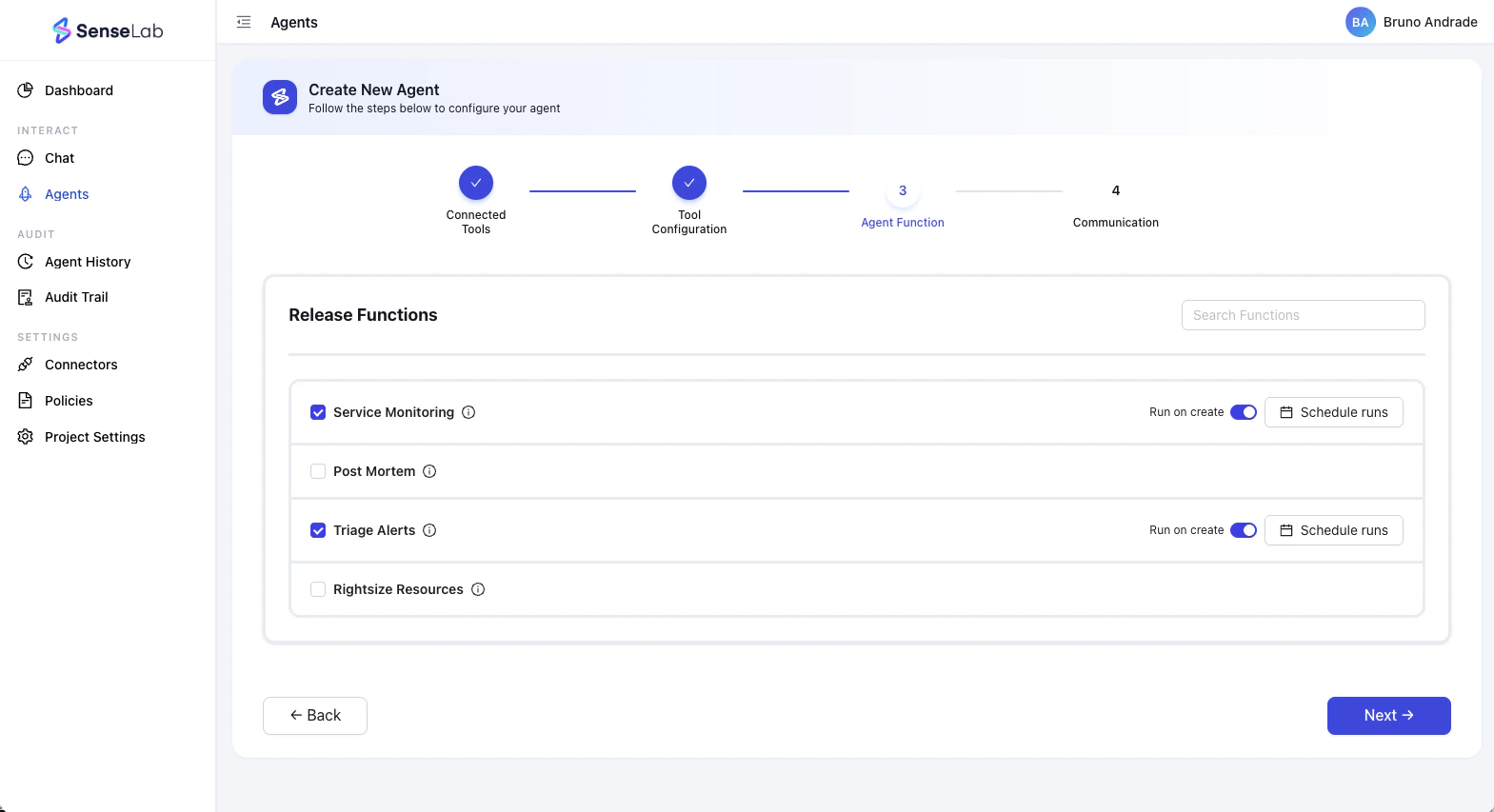Click the Triage Alerts label

pos(374,530)
